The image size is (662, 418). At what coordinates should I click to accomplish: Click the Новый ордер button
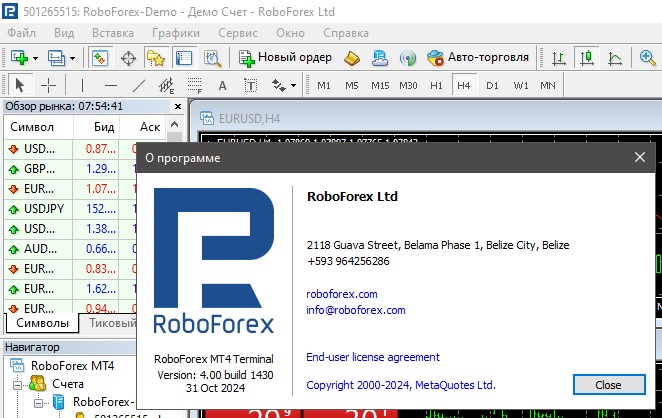tap(285, 57)
